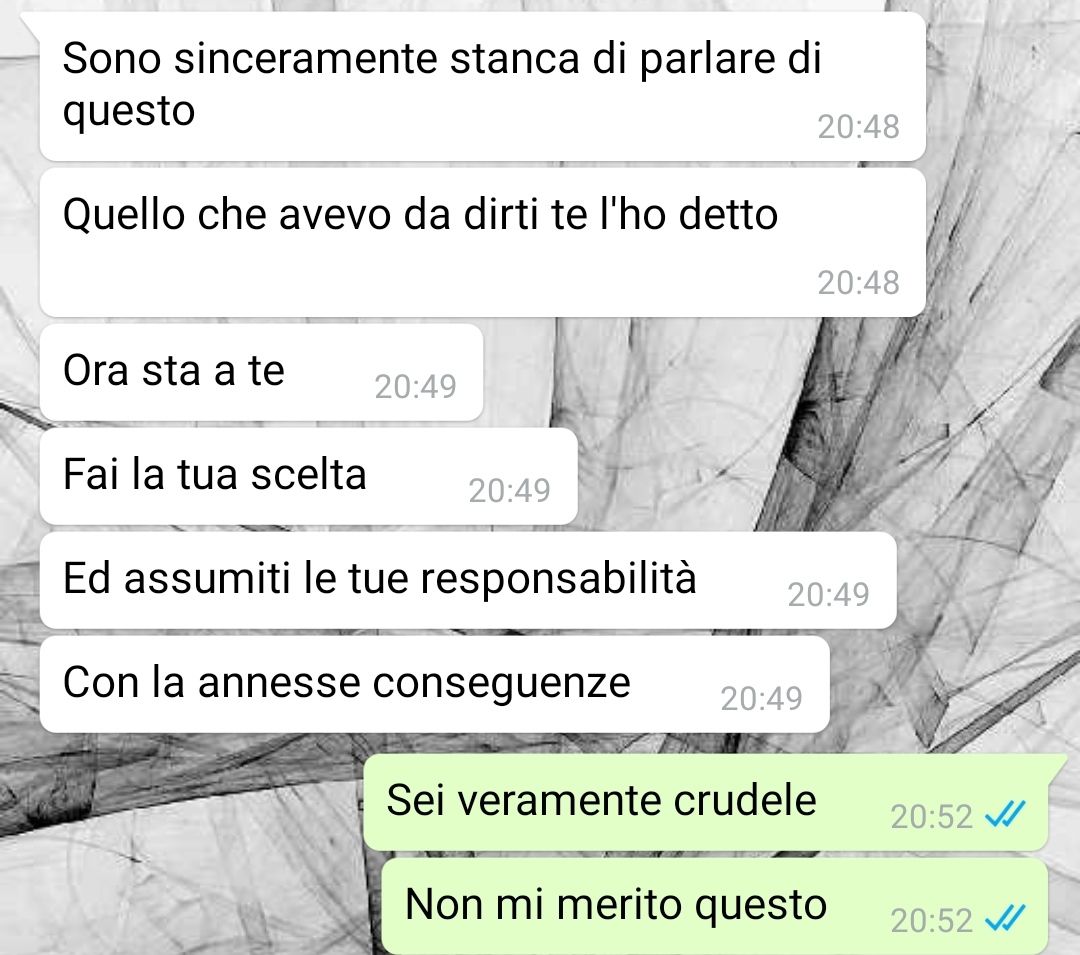Tap the sent message 'Non mi merito questo'
This screenshot has height=955, width=1080.
click(714, 906)
